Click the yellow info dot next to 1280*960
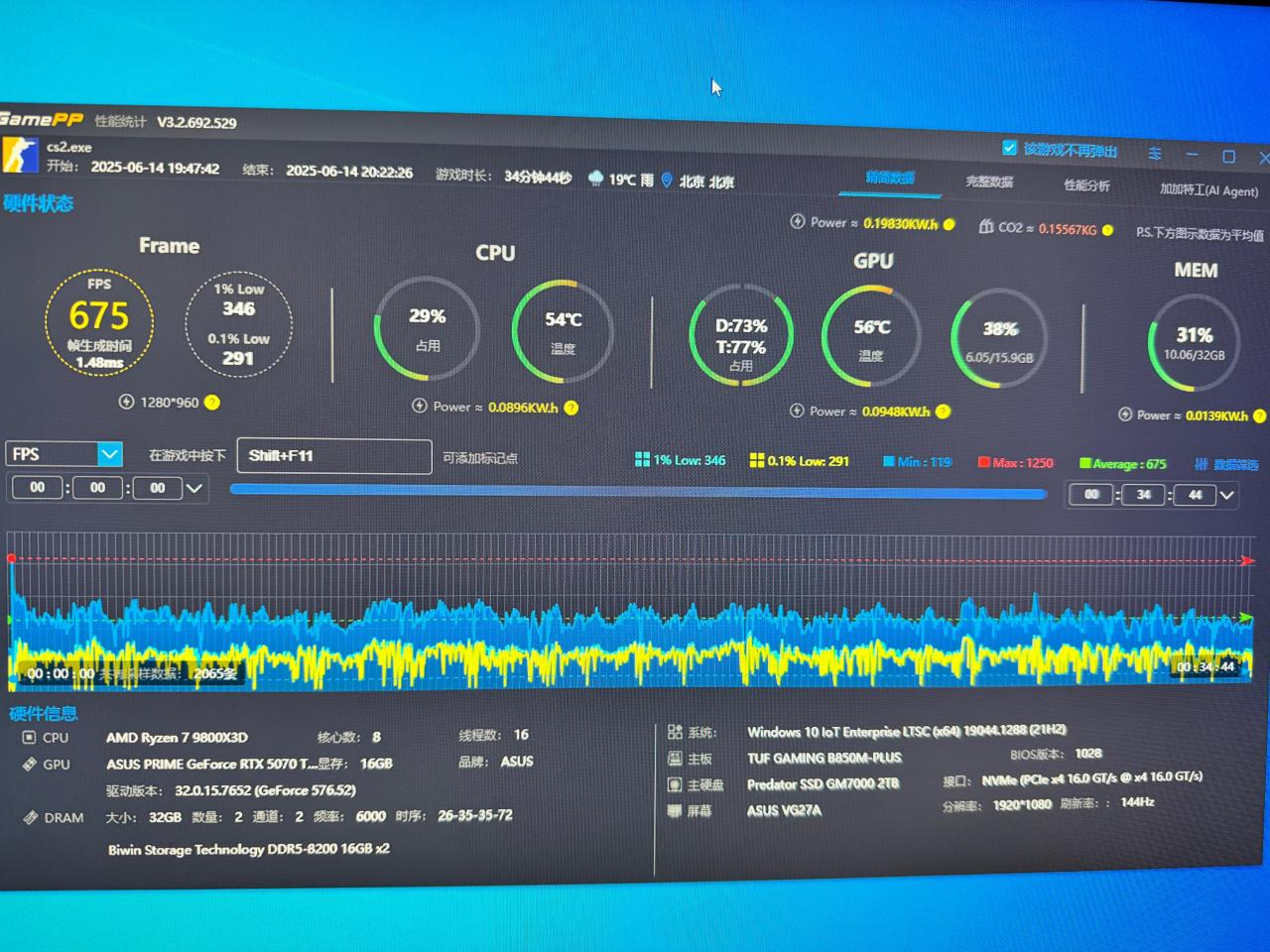The width and height of the screenshot is (1270, 952). (x=212, y=403)
